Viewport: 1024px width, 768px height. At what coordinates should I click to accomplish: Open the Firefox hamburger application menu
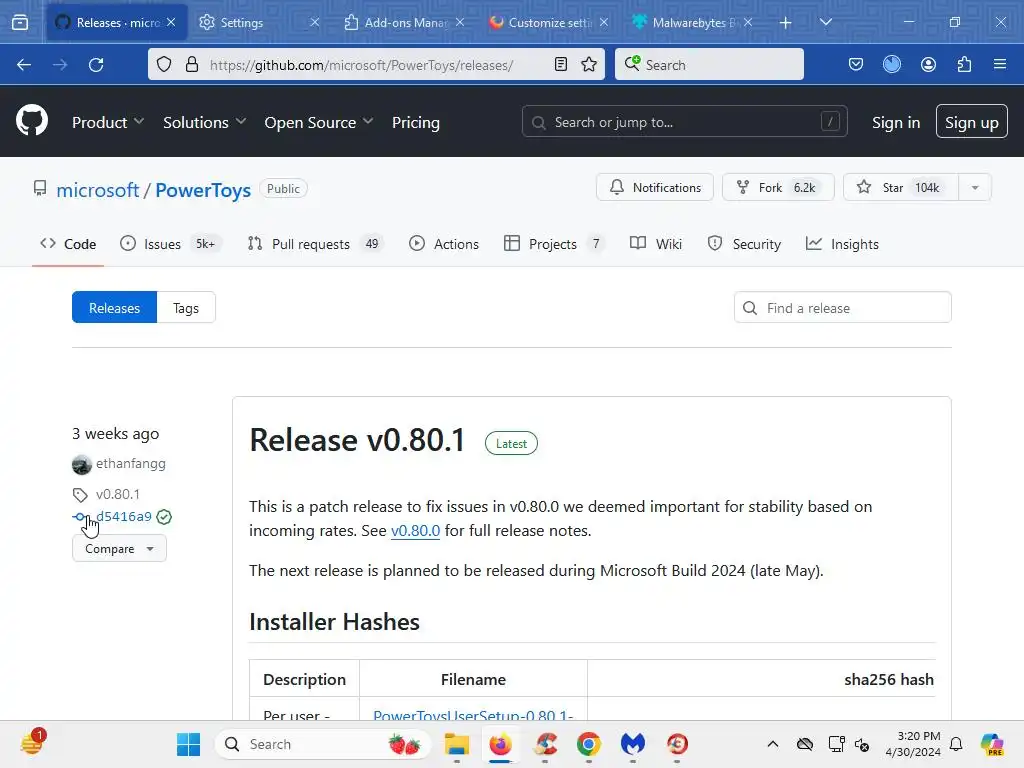[1000, 64]
